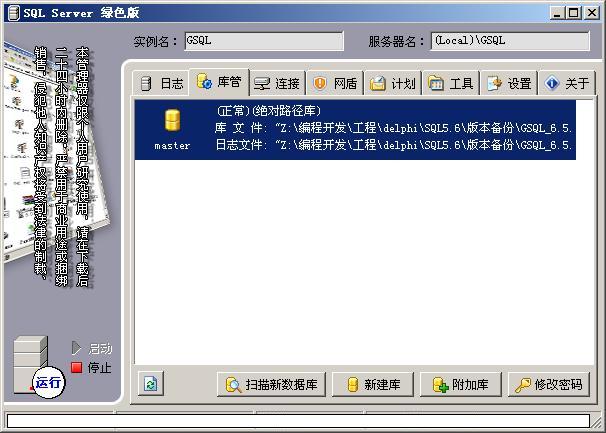Viewport: 606px width, 433px height.
Task: Click the 运行 status badge
Action: 48,382
